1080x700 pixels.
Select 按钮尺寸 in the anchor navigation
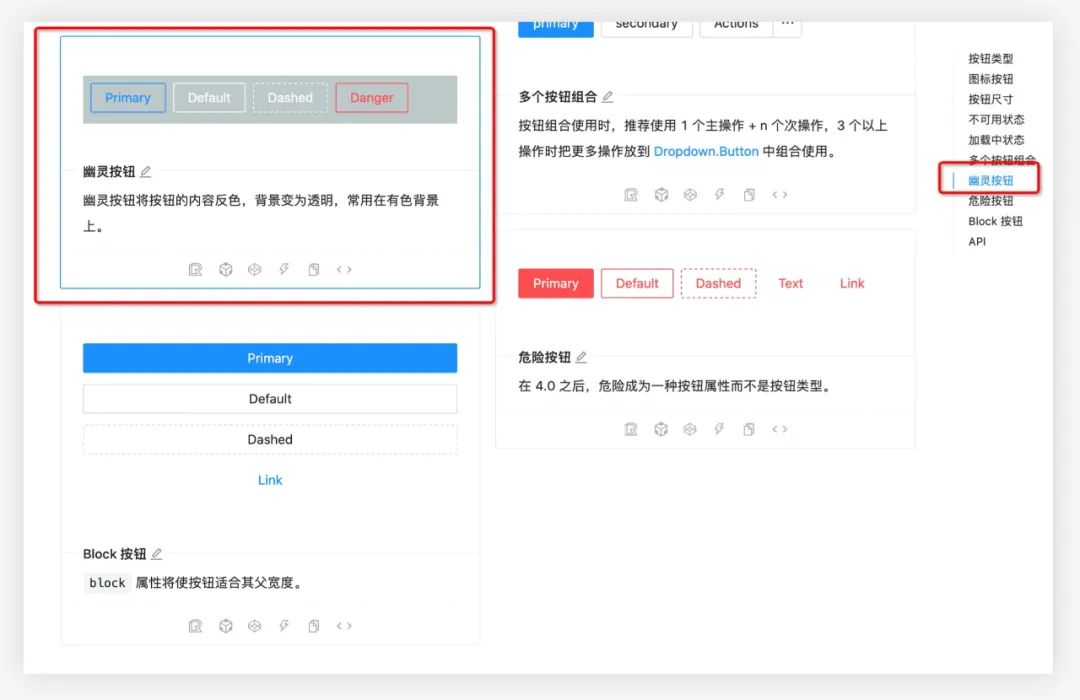(x=991, y=98)
